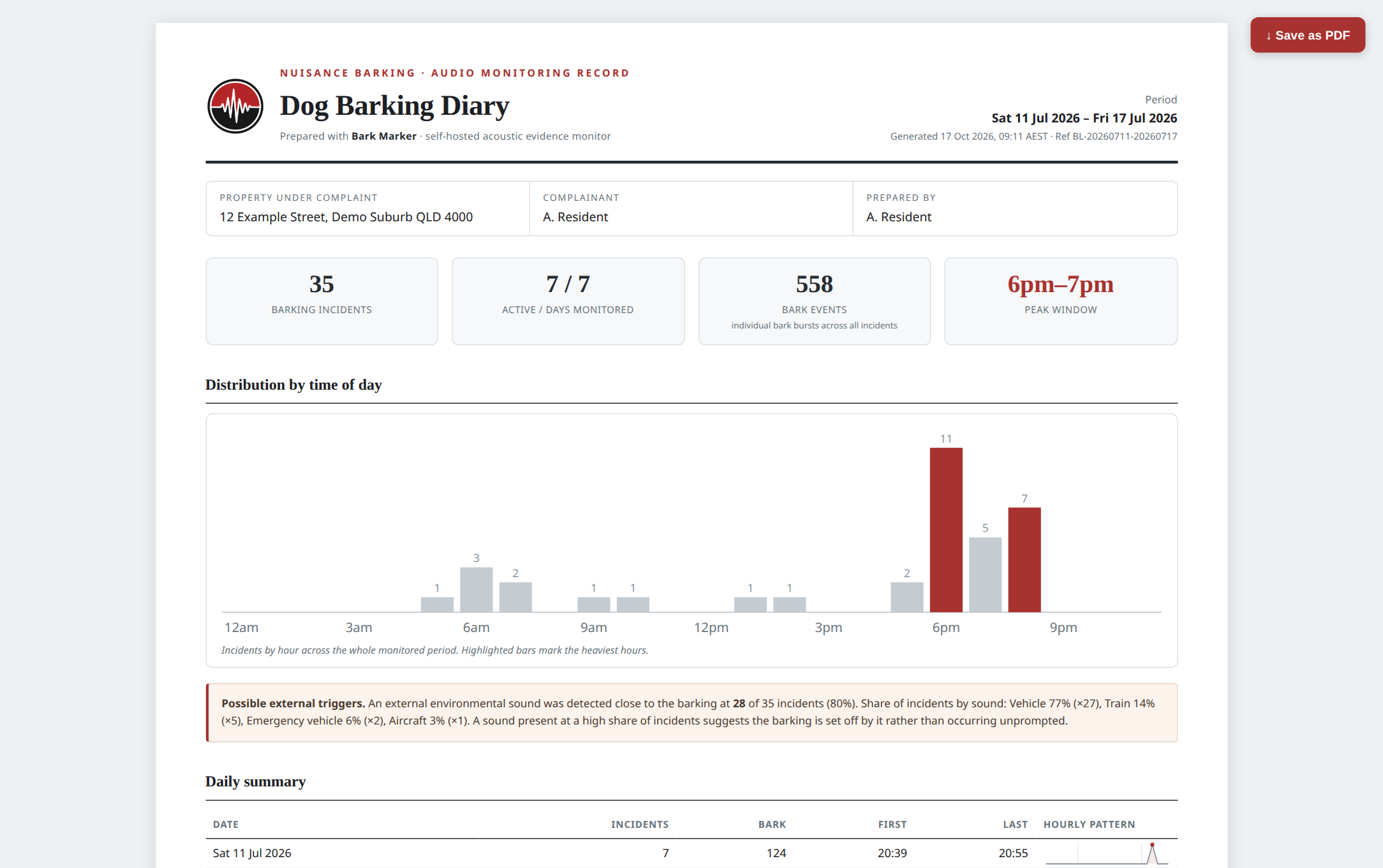Click the Complainant value A. Resident
The image size is (1383, 868).
tap(575, 217)
